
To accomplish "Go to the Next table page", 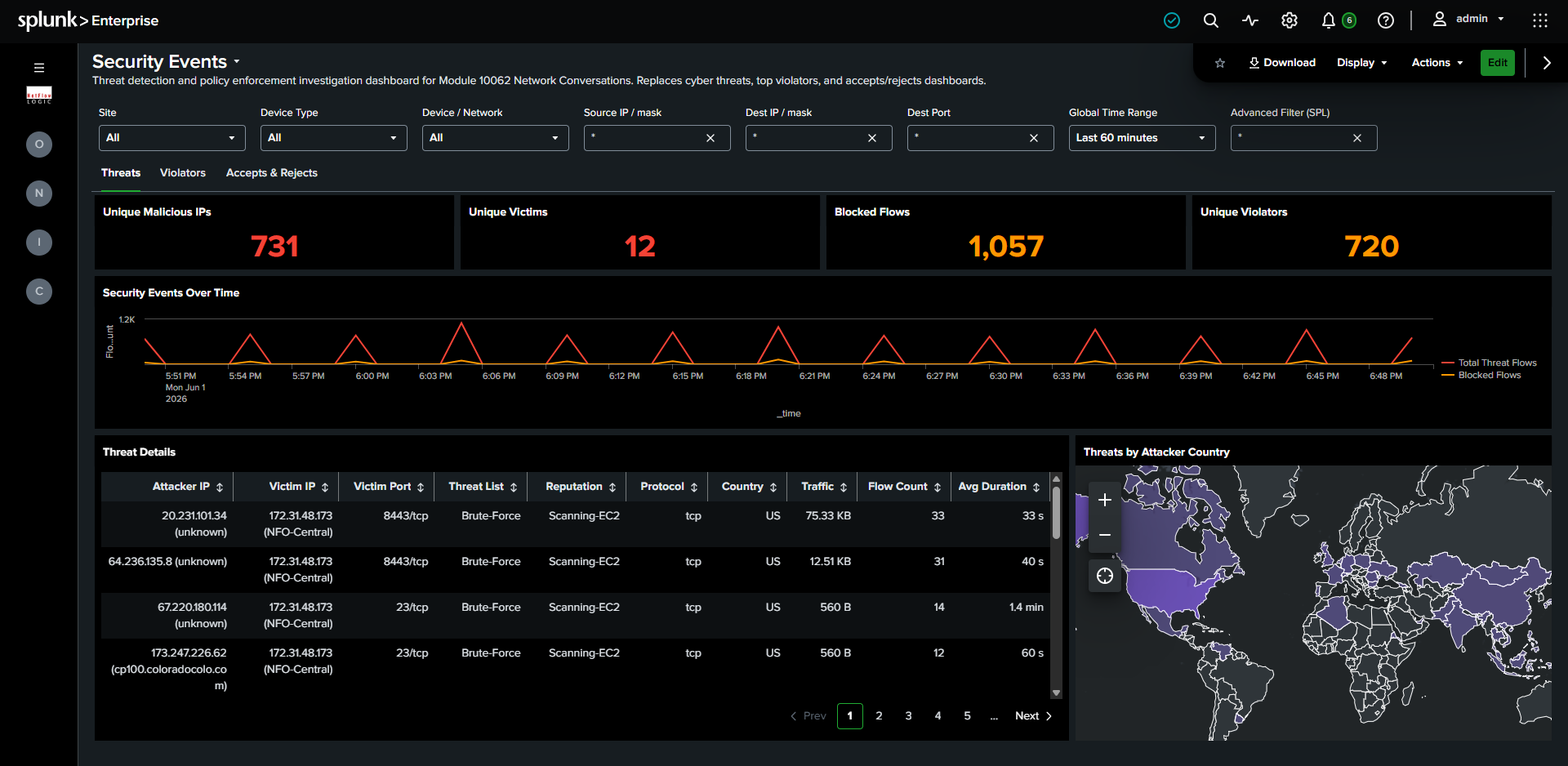I will pyautogui.click(x=1033, y=716).
